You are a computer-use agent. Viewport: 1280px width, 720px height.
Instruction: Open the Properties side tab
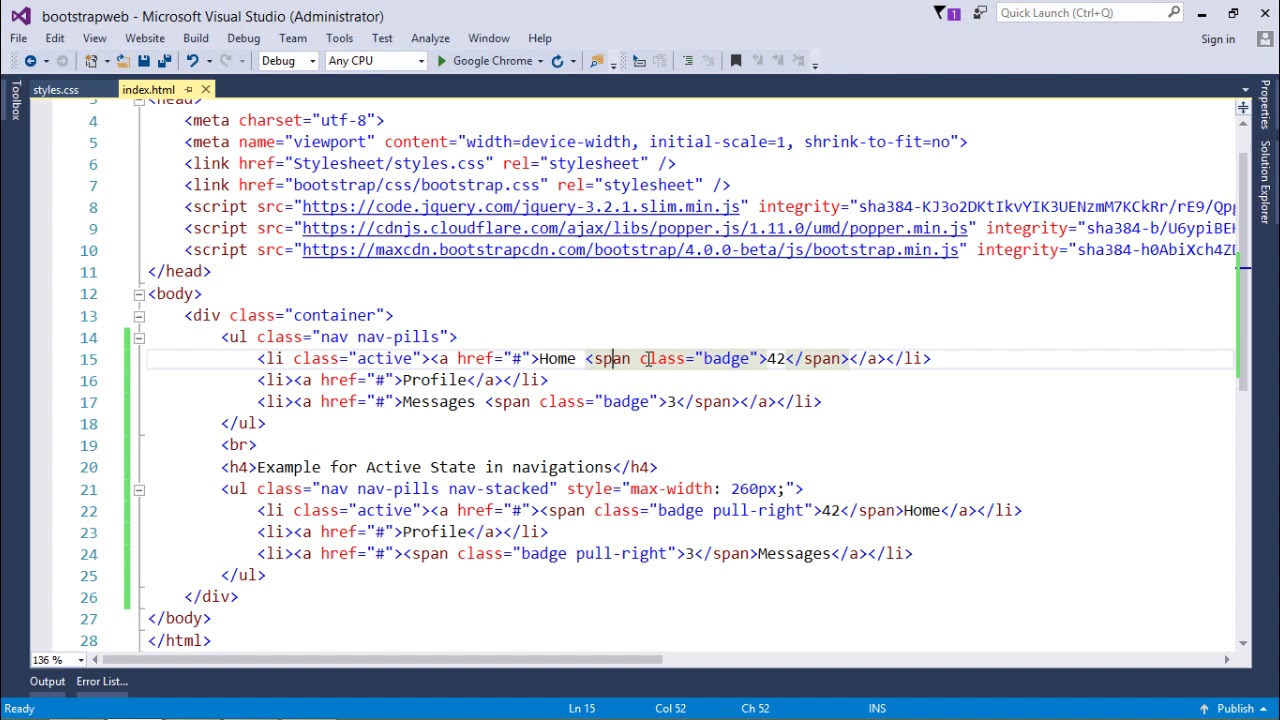point(1265,104)
